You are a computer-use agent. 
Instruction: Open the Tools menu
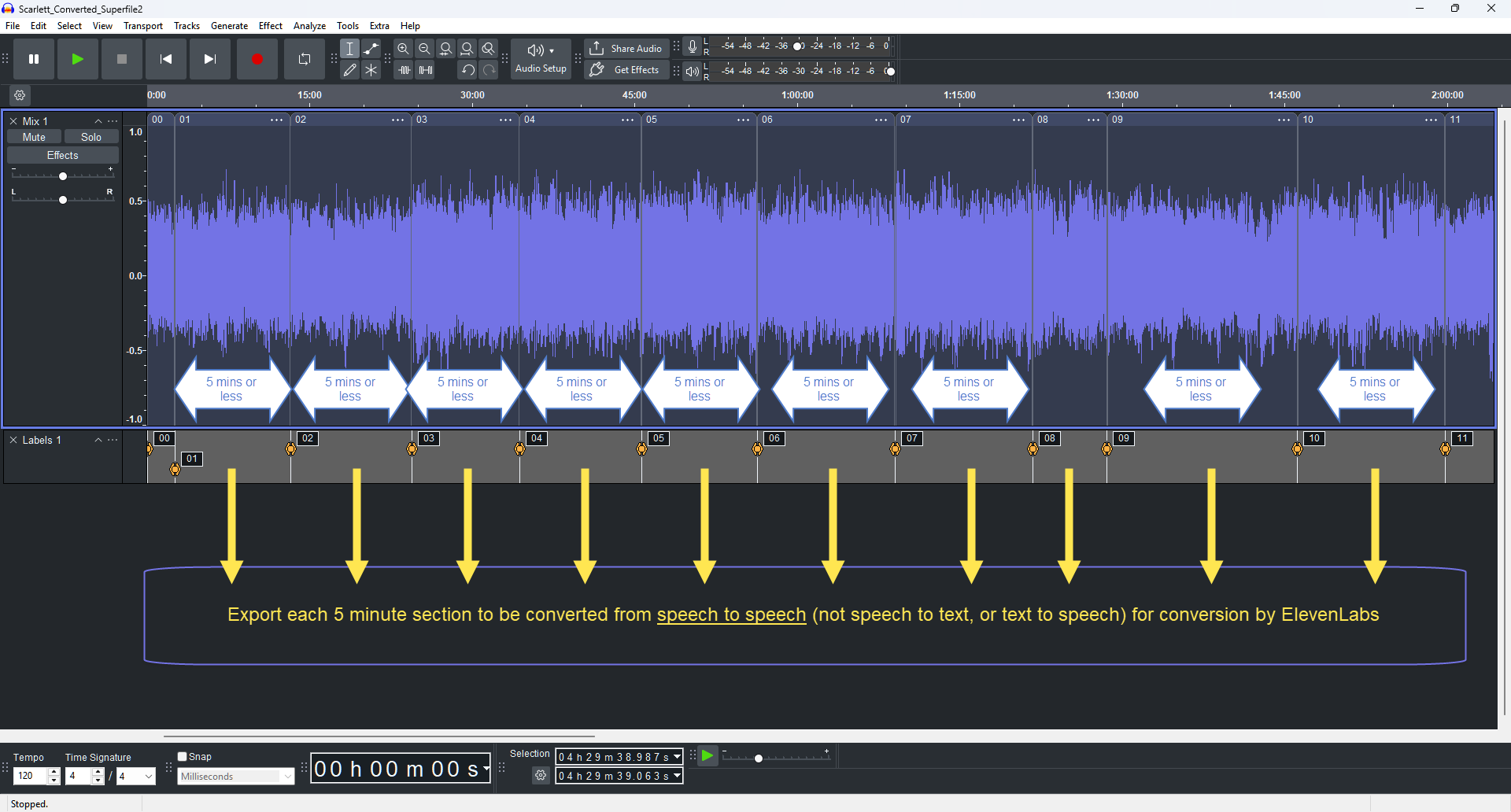click(x=348, y=26)
